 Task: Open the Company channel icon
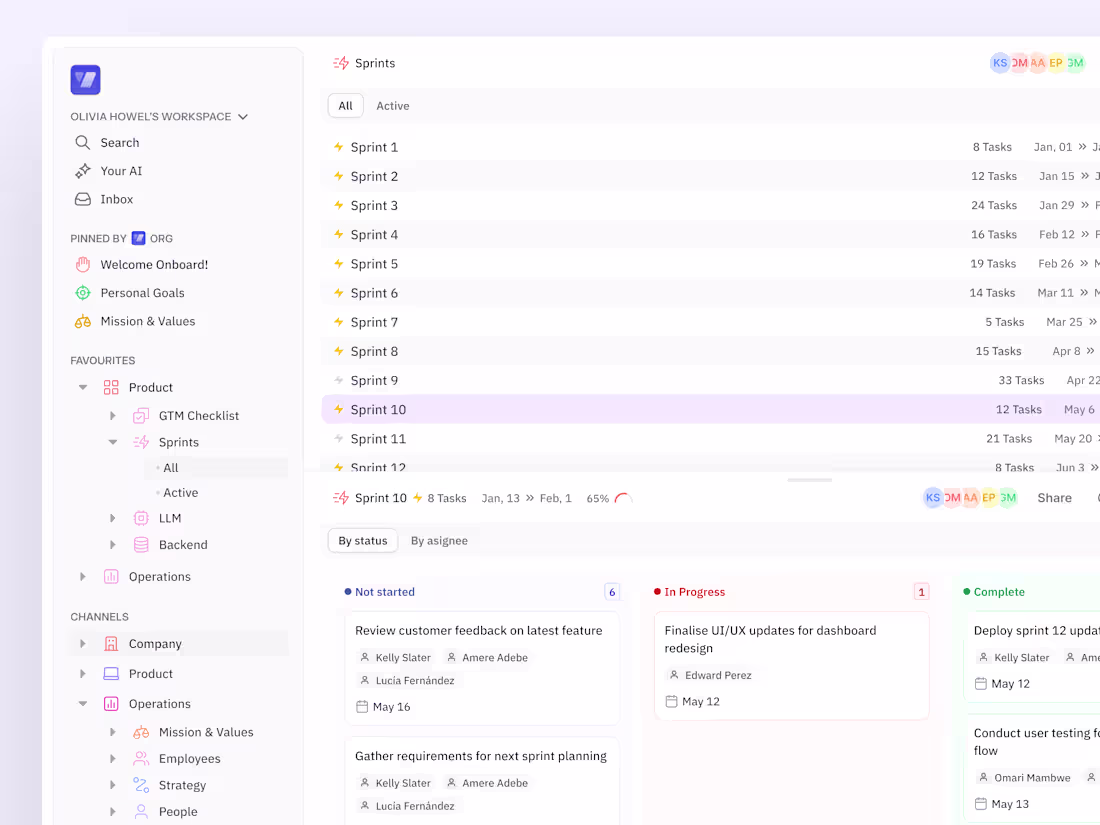[111, 645]
